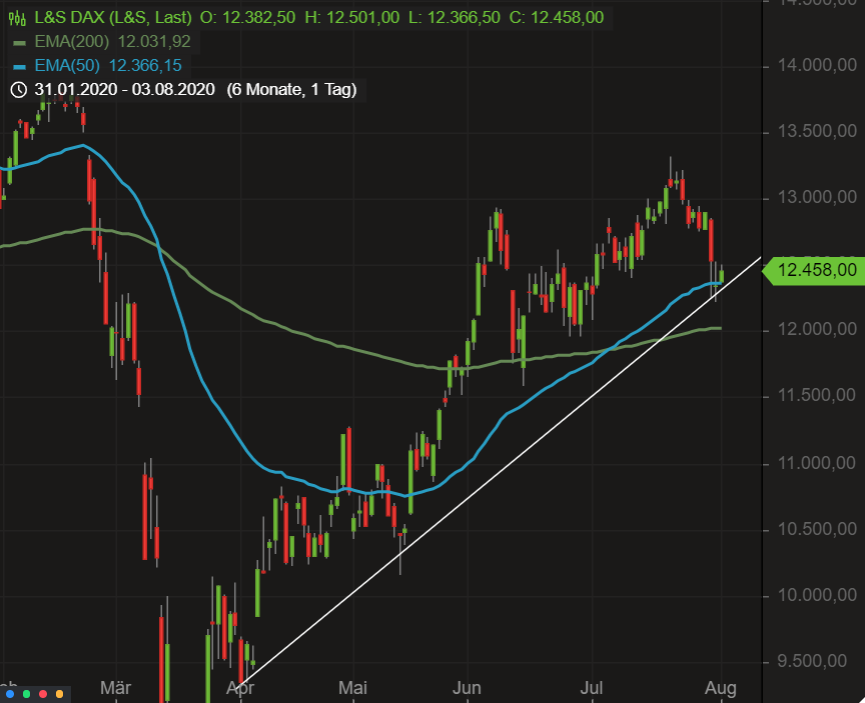Click the EMA(50) value 12.366,15

click(x=145, y=66)
